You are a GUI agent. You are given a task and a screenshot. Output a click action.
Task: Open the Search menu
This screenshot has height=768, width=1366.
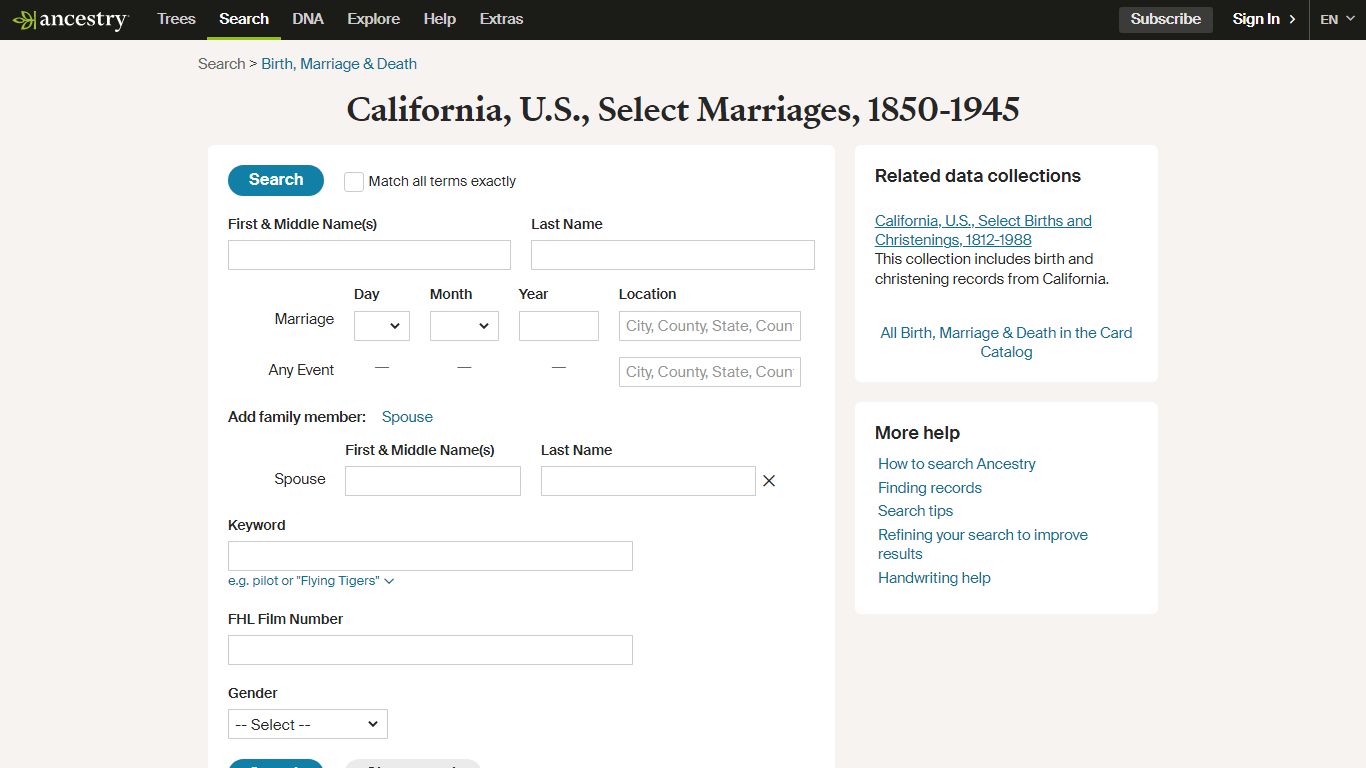click(244, 19)
